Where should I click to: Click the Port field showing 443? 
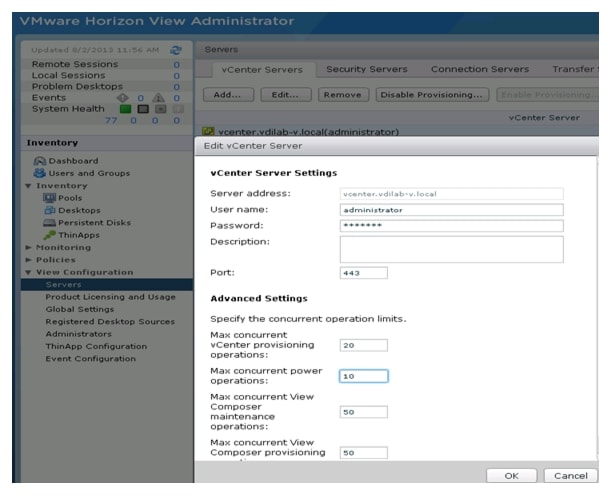point(363,273)
